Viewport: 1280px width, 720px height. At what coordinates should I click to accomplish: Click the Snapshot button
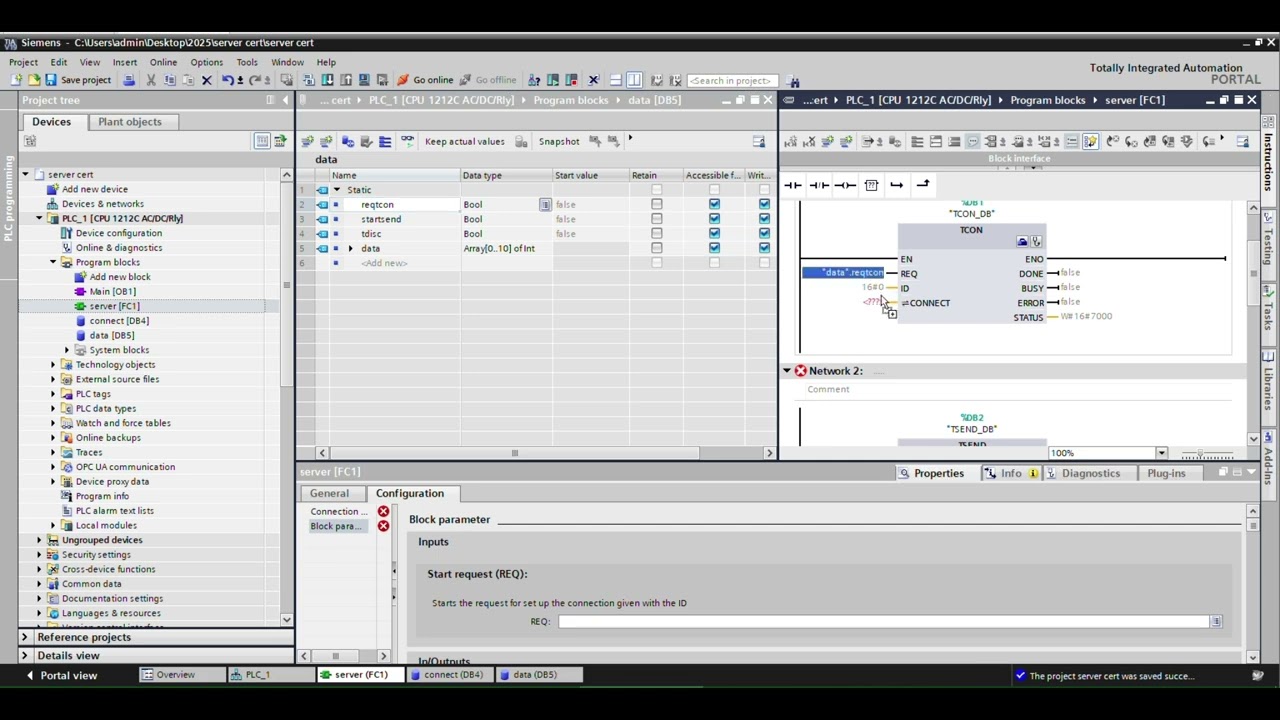558,141
